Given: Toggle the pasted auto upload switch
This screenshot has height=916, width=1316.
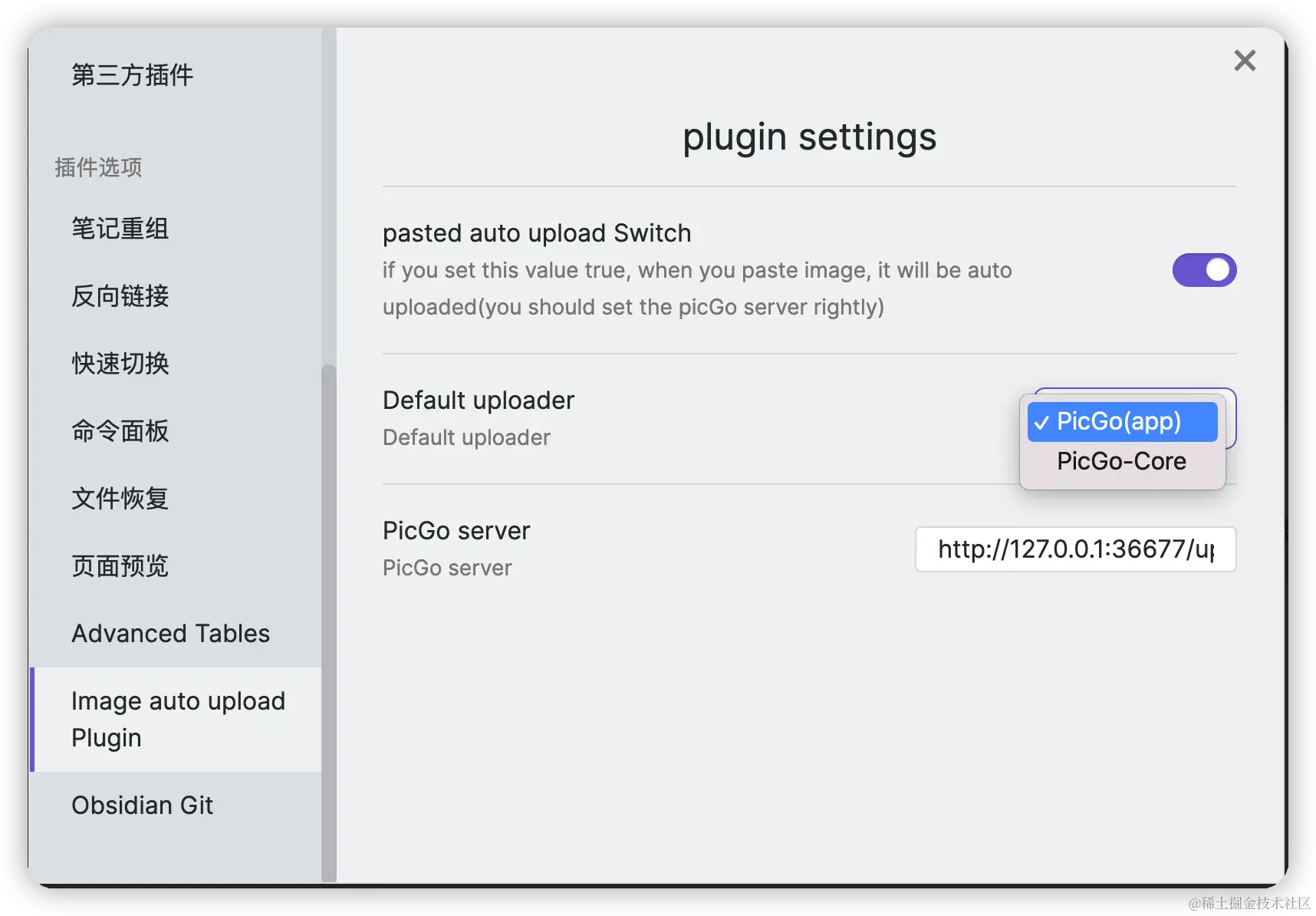Looking at the screenshot, I should (1204, 270).
